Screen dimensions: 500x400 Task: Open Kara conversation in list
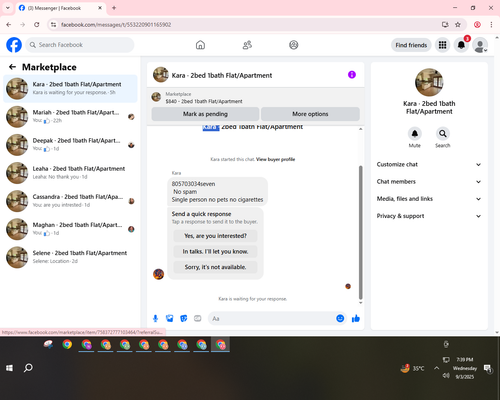point(70,88)
